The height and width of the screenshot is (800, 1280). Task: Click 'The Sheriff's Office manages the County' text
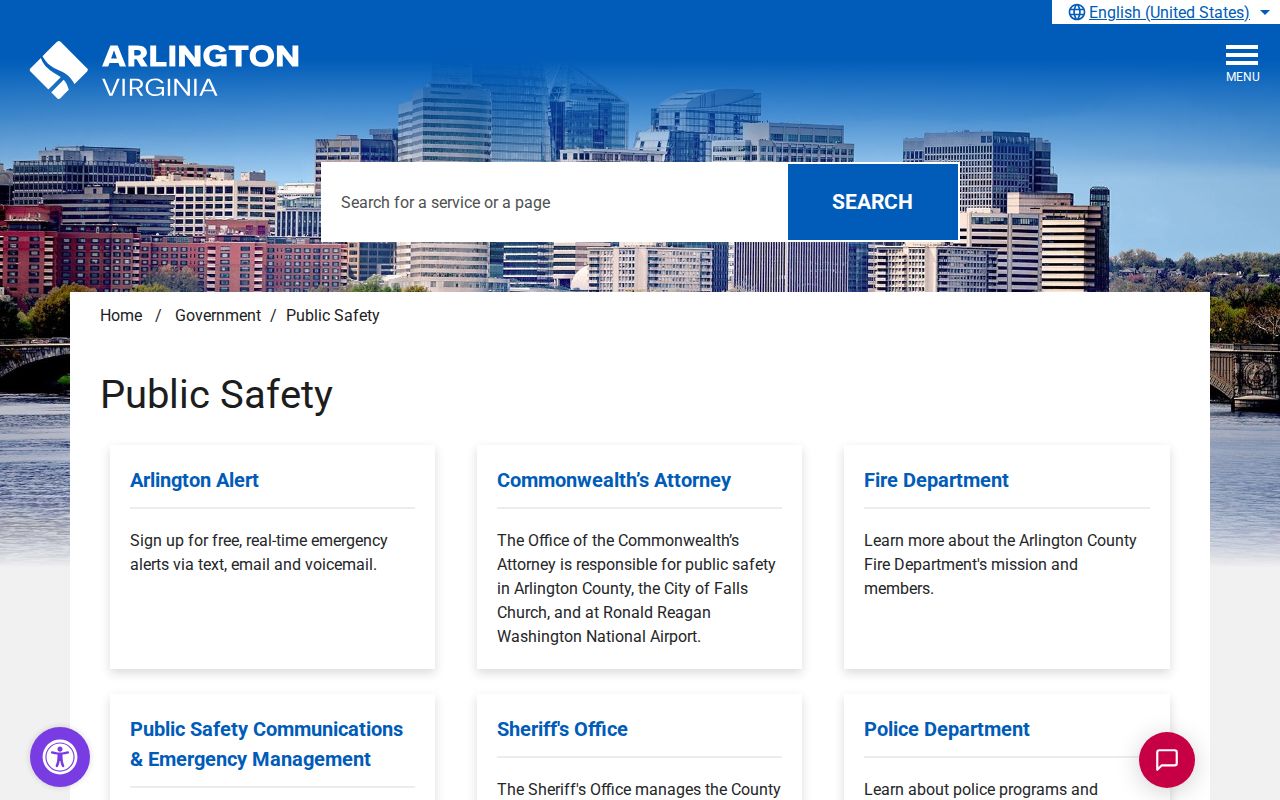point(639,789)
